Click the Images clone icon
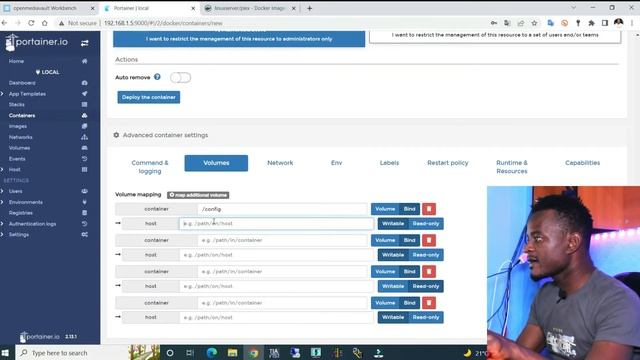This screenshot has height=360, width=640. pos(84,126)
